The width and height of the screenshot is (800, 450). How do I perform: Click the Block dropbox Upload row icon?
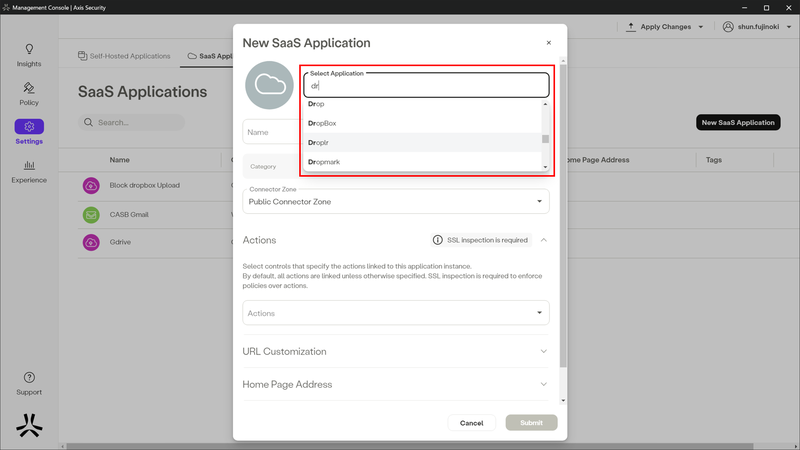pos(91,185)
